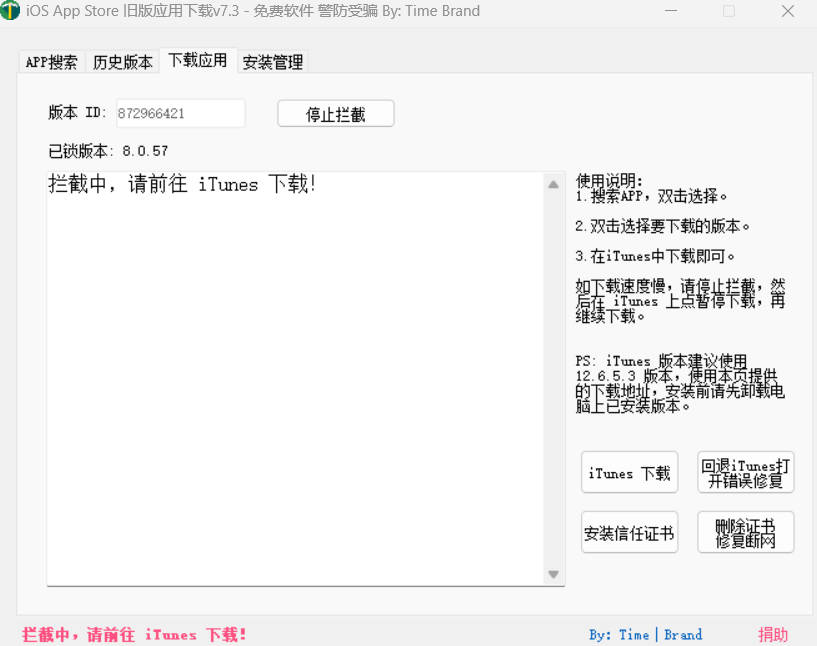The height and width of the screenshot is (646, 817).
Task: Click the 如下载速度慢 tip paragraph
Action: point(680,301)
